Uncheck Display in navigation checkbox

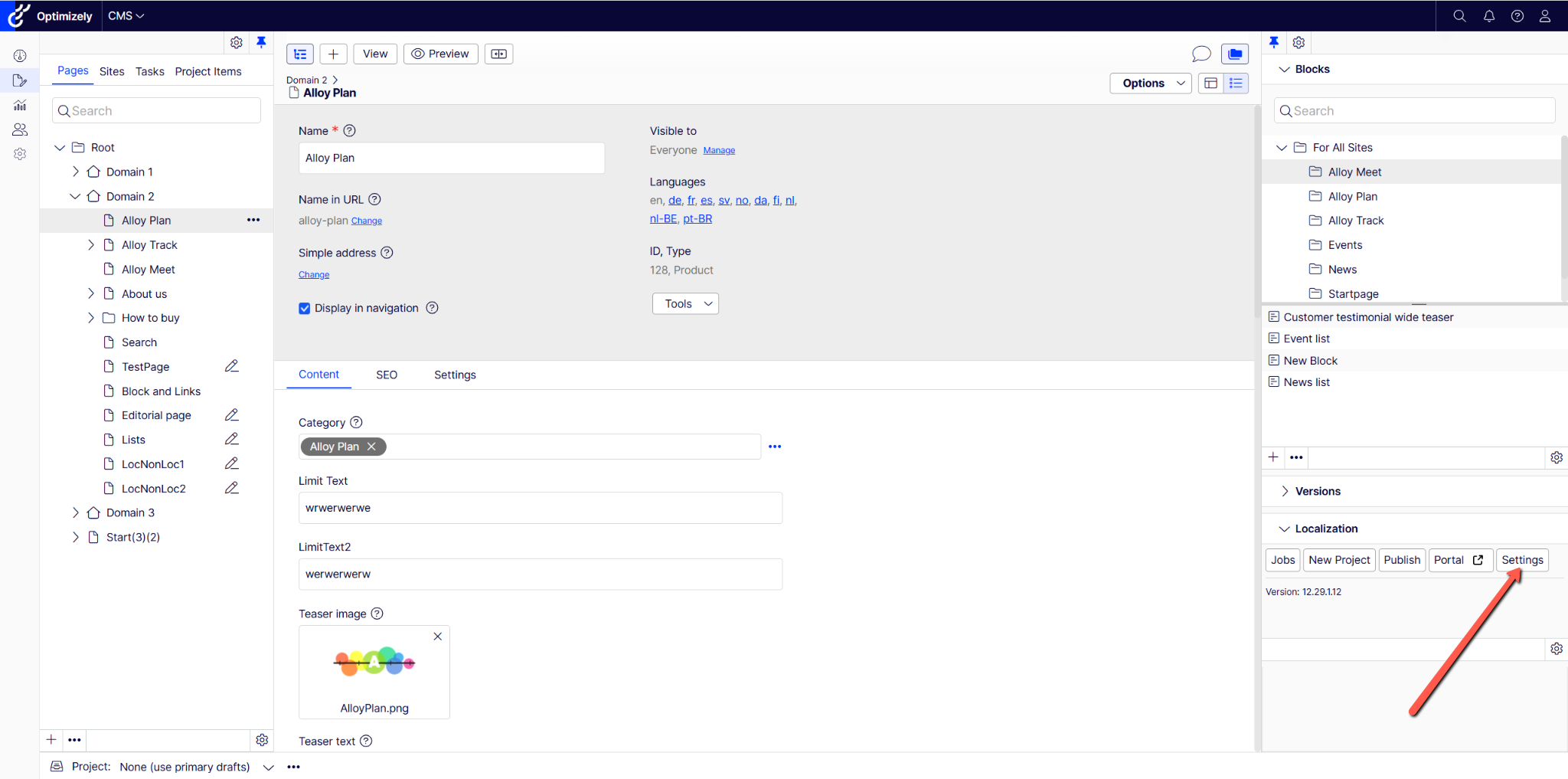(x=305, y=308)
